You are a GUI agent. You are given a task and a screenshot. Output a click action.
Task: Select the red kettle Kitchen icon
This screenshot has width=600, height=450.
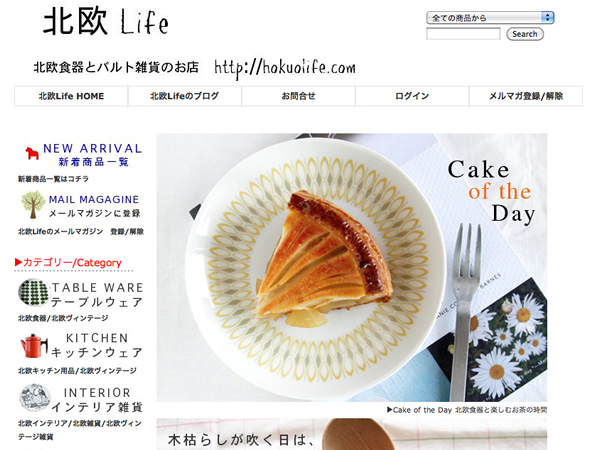pyautogui.click(x=34, y=346)
